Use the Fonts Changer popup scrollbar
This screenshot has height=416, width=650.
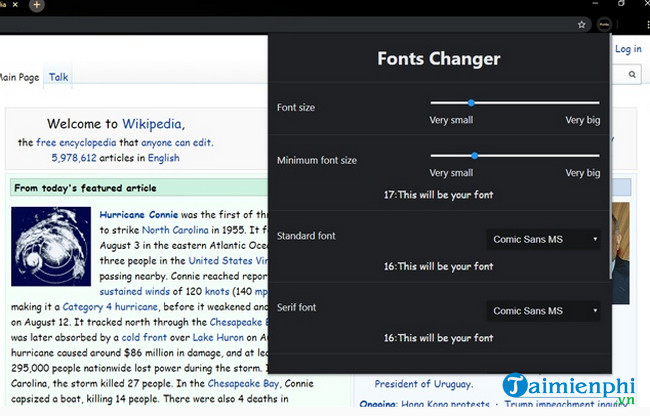[610, 157]
